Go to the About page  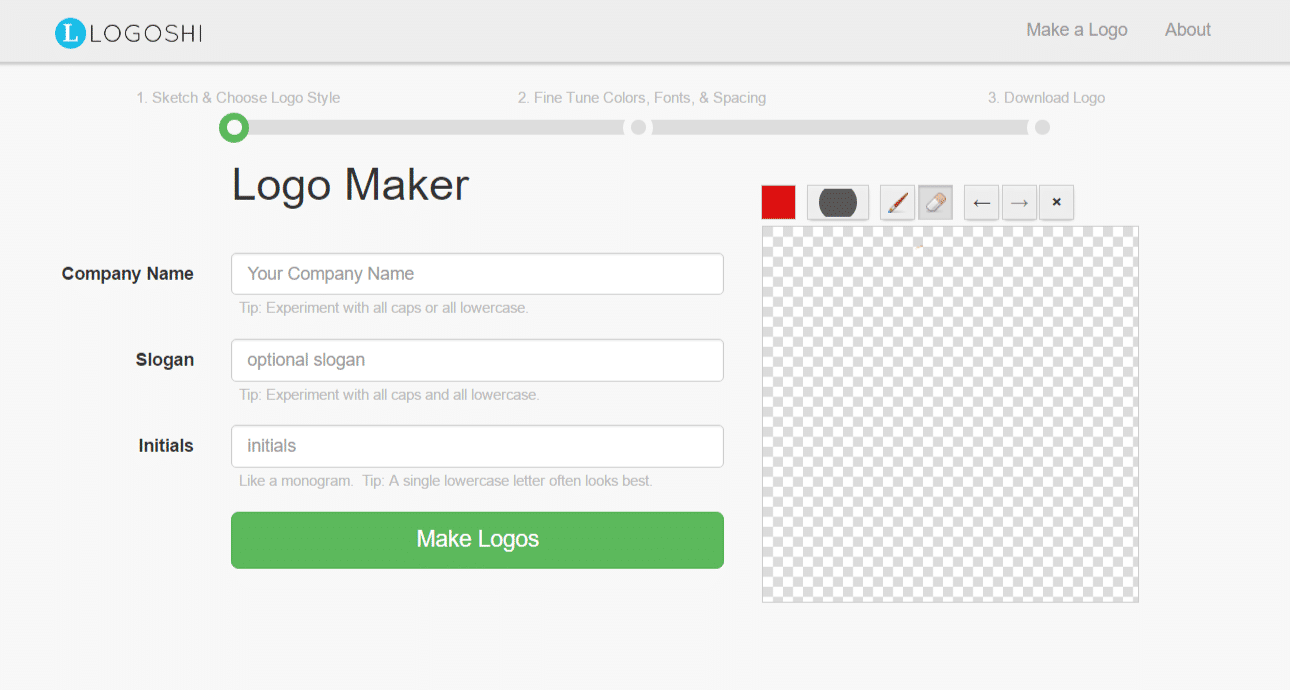click(x=1187, y=30)
